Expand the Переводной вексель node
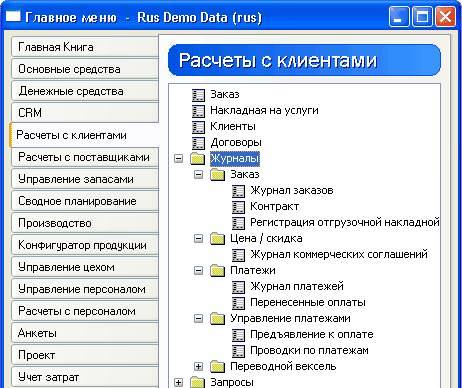The image size is (462, 388). point(199,366)
